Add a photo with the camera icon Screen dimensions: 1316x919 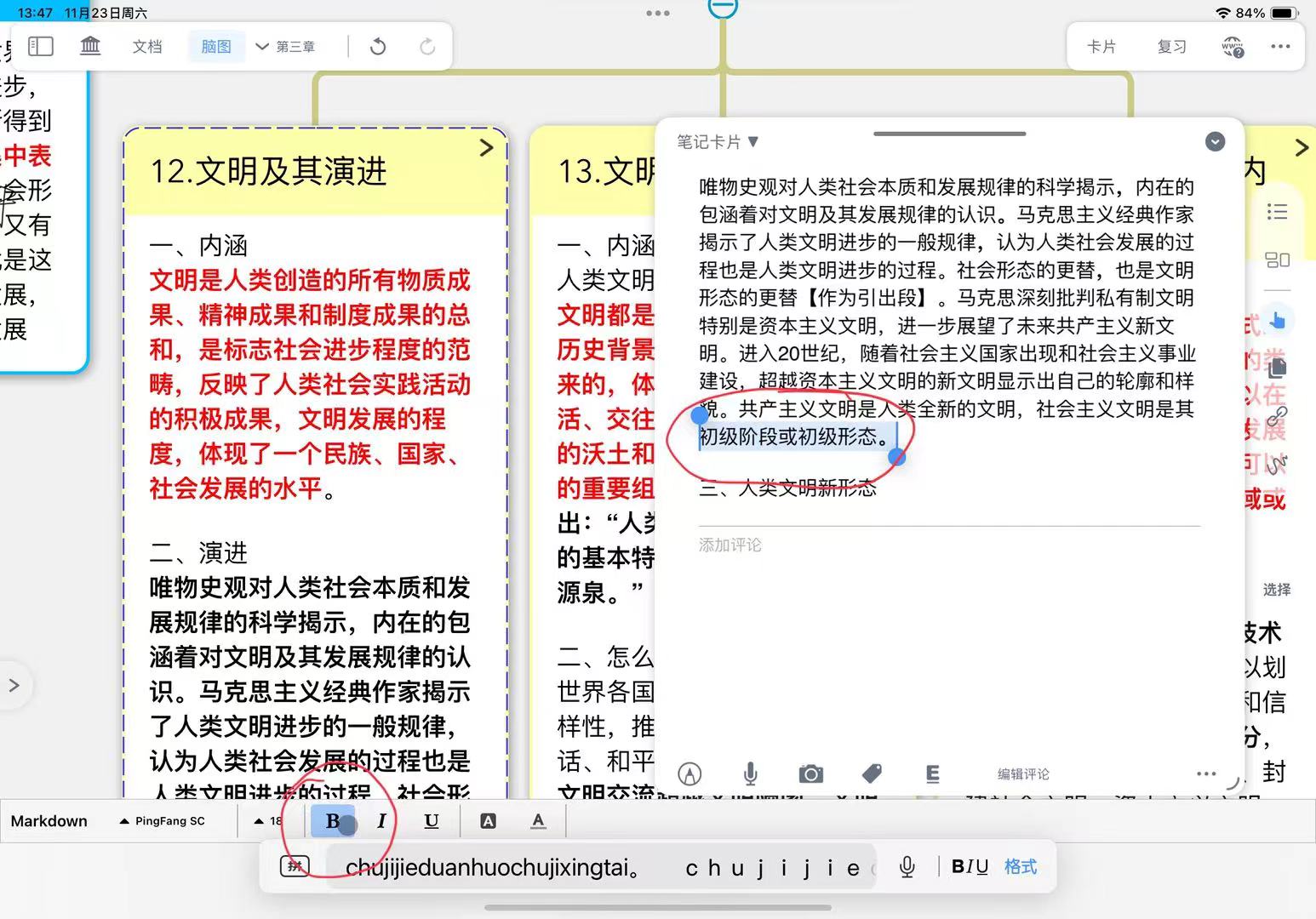[x=811, y=773]
